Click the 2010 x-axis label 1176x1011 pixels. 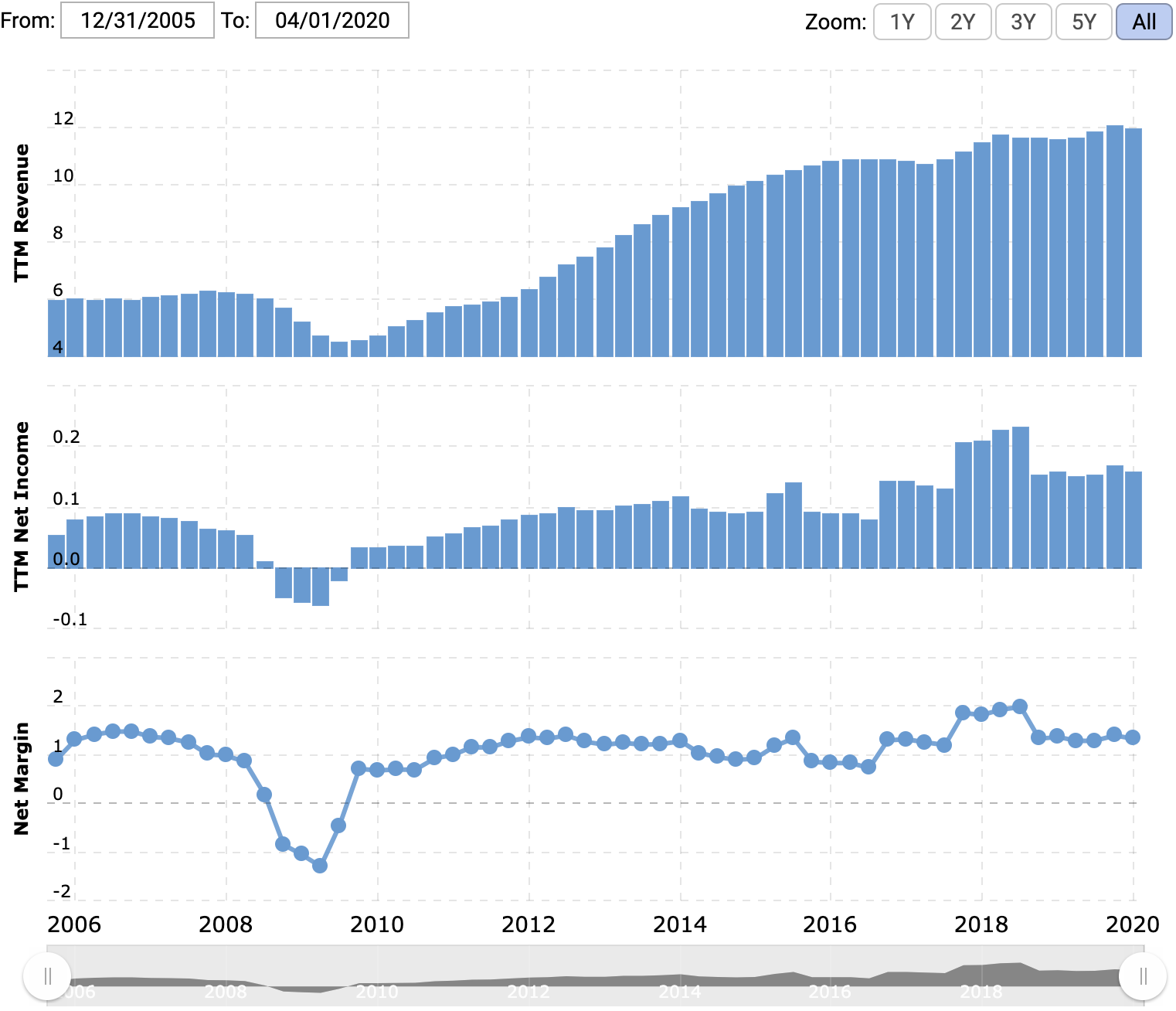click(377, 924)
